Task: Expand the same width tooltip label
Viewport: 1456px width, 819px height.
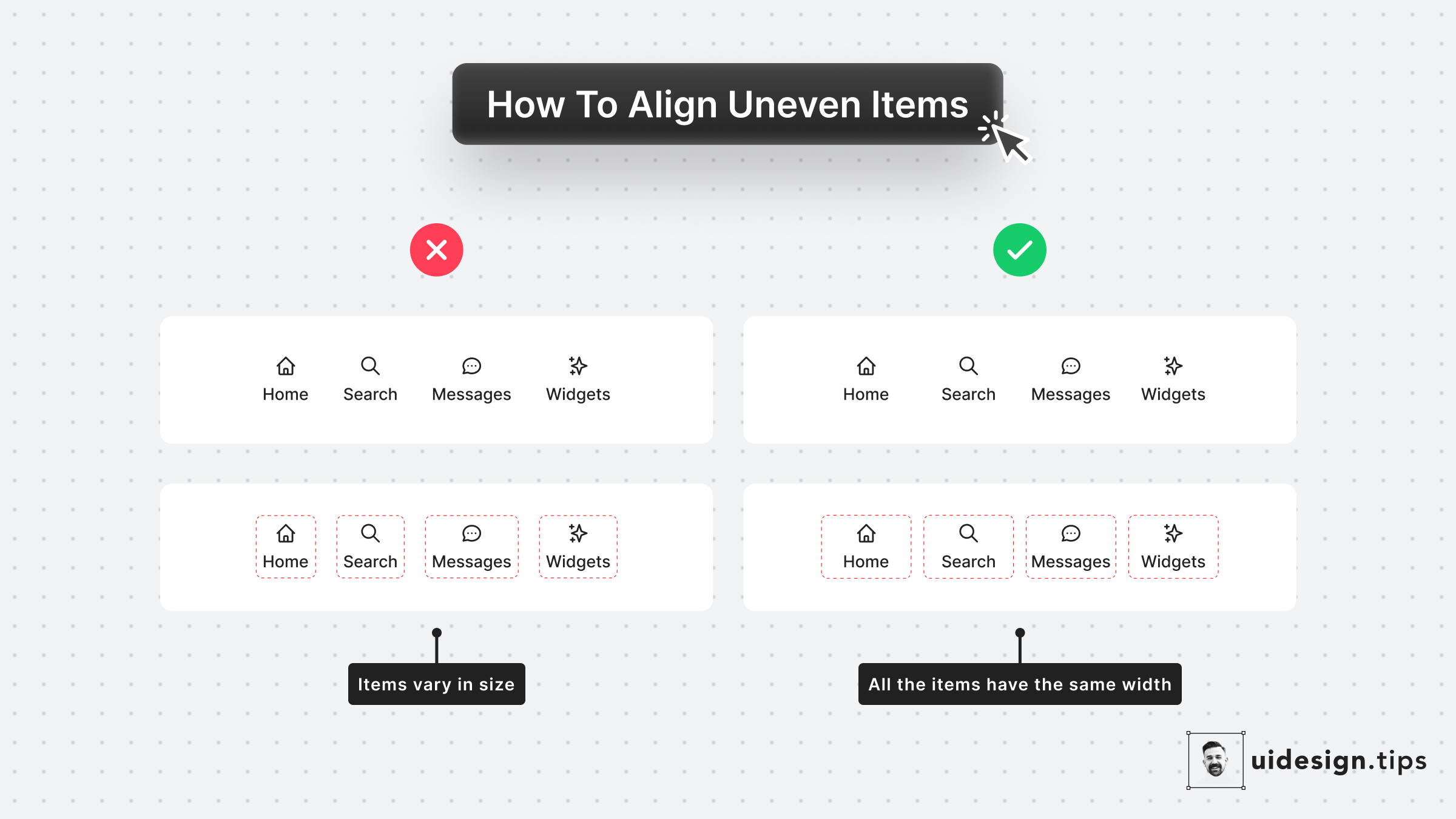Action: tap(1019, 685)
